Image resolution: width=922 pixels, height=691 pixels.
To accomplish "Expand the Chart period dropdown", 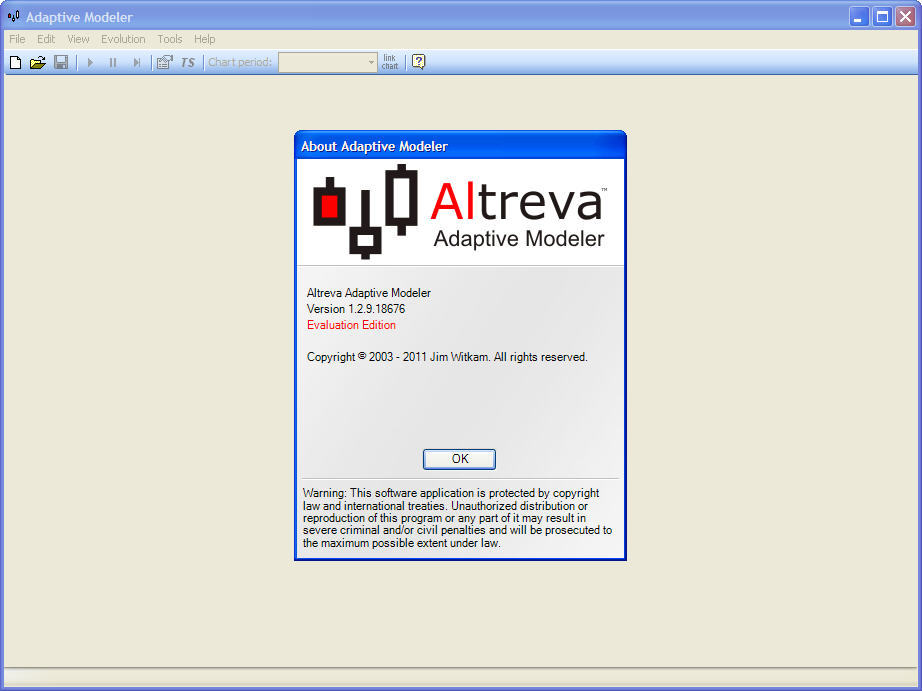I will point(371,62).
